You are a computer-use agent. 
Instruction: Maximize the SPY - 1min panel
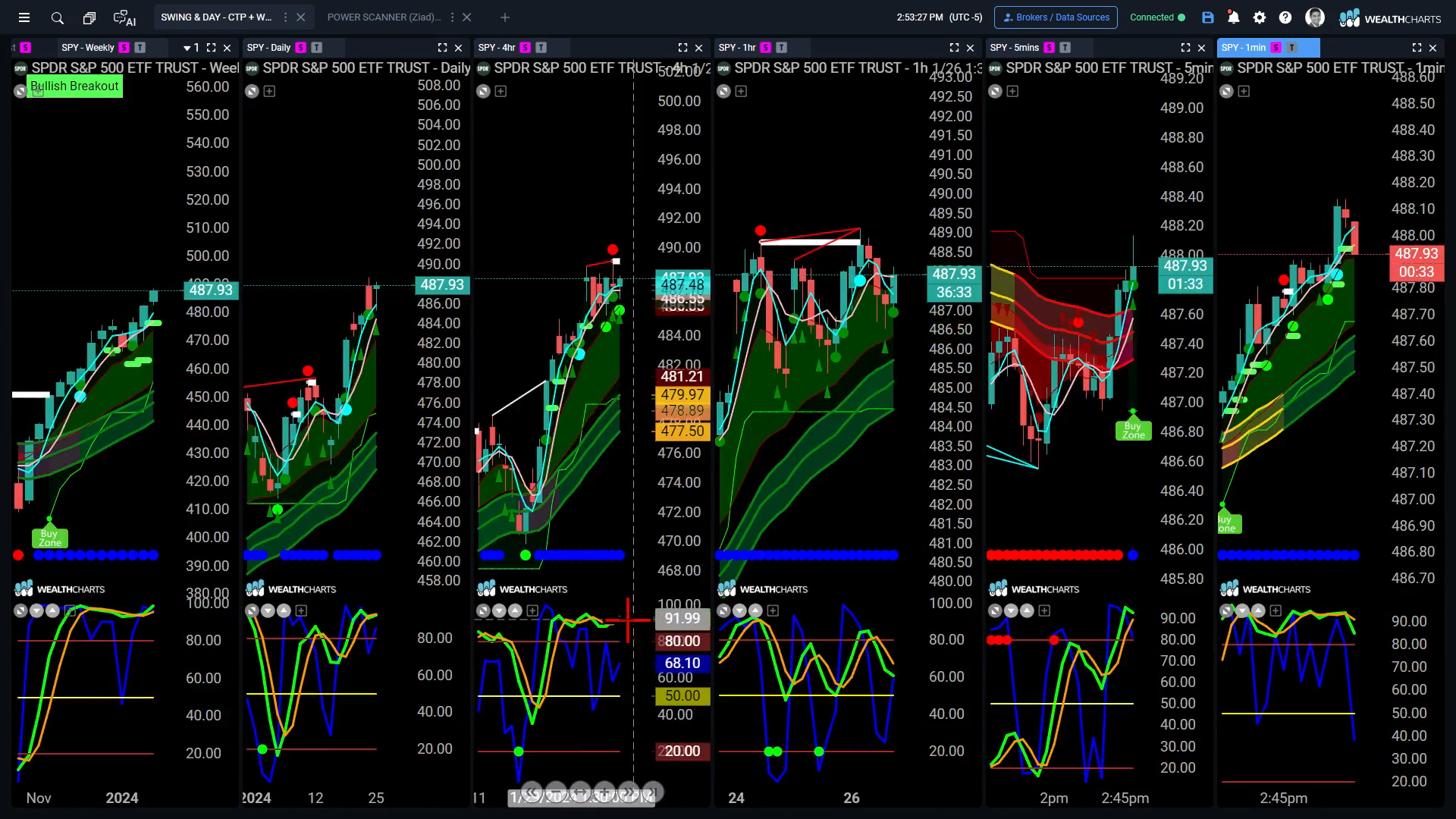pos(1417,47)
